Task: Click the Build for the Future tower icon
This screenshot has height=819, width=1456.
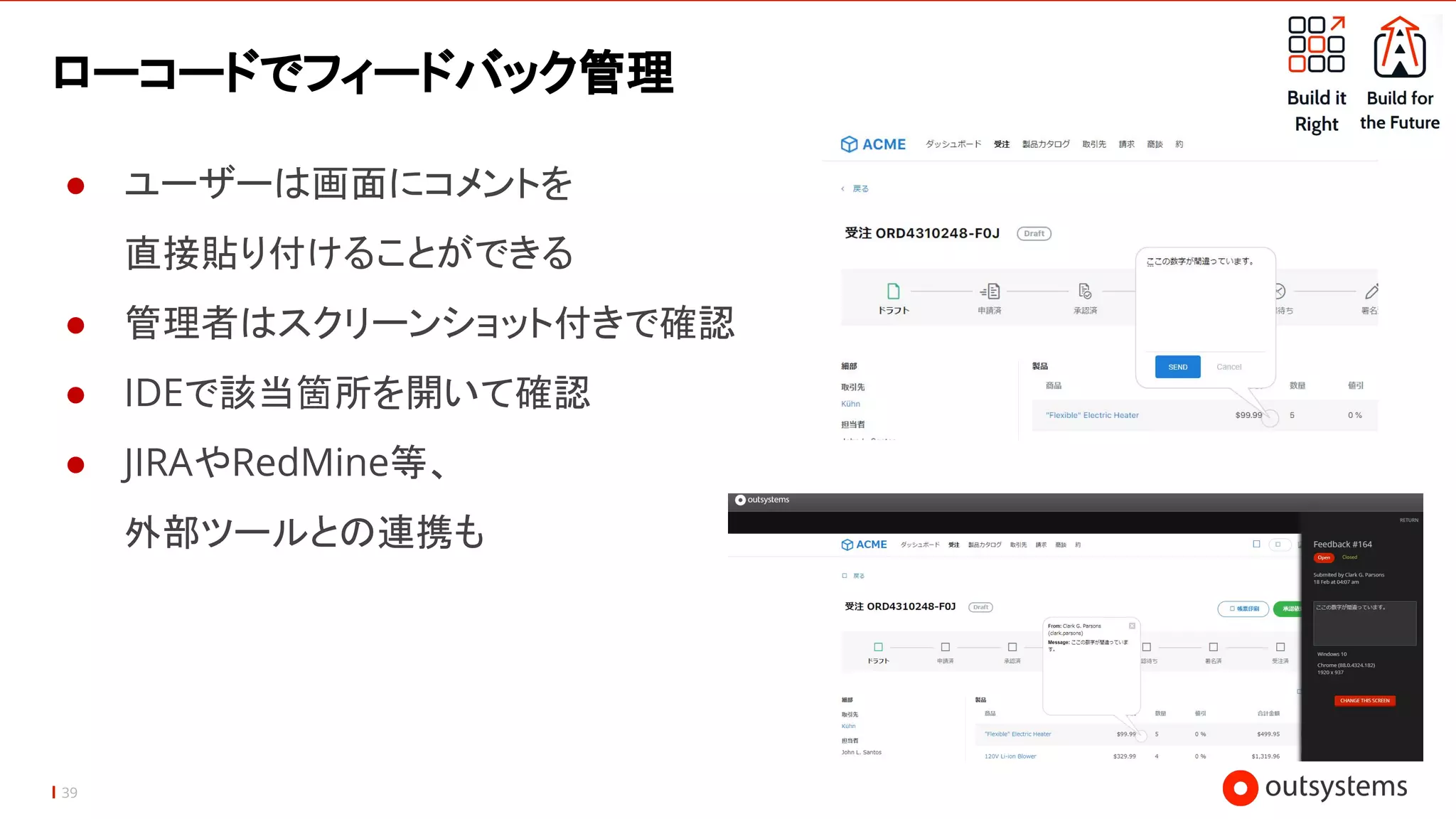Action: coord(1399,47)
